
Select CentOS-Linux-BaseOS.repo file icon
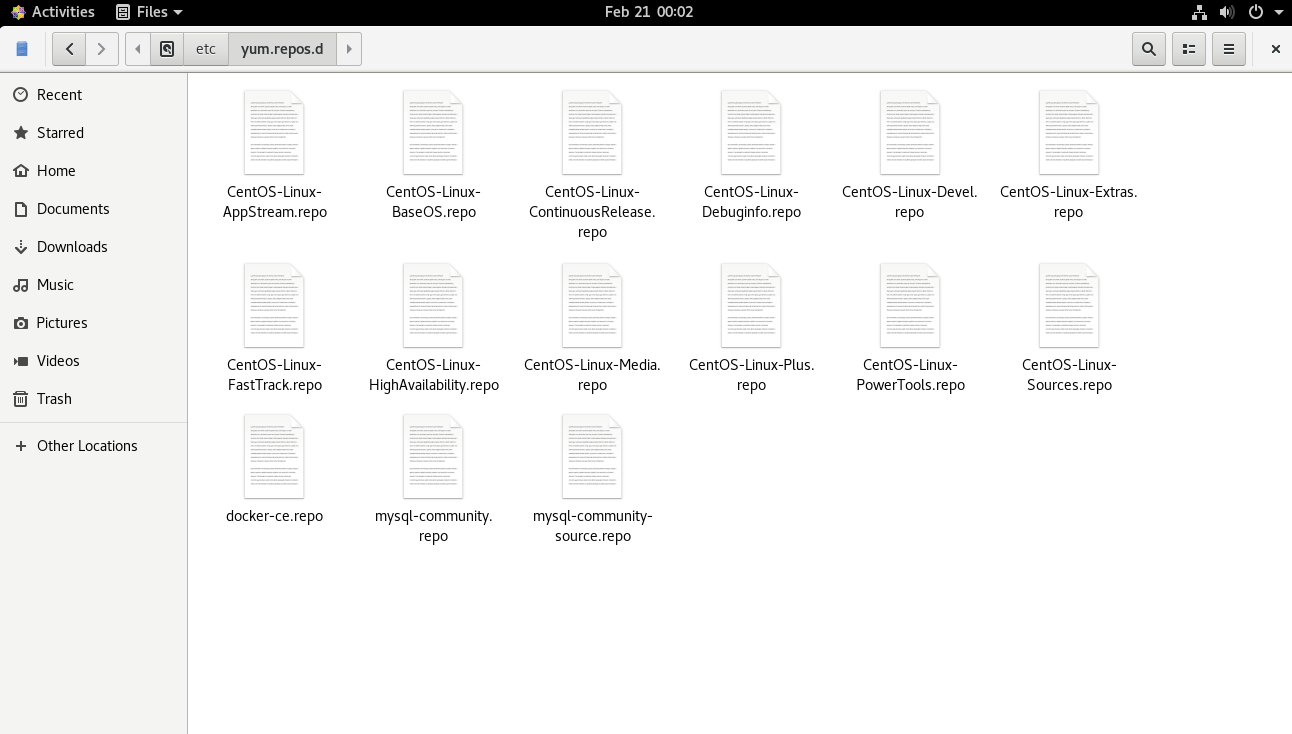click(x=433, y=132)
